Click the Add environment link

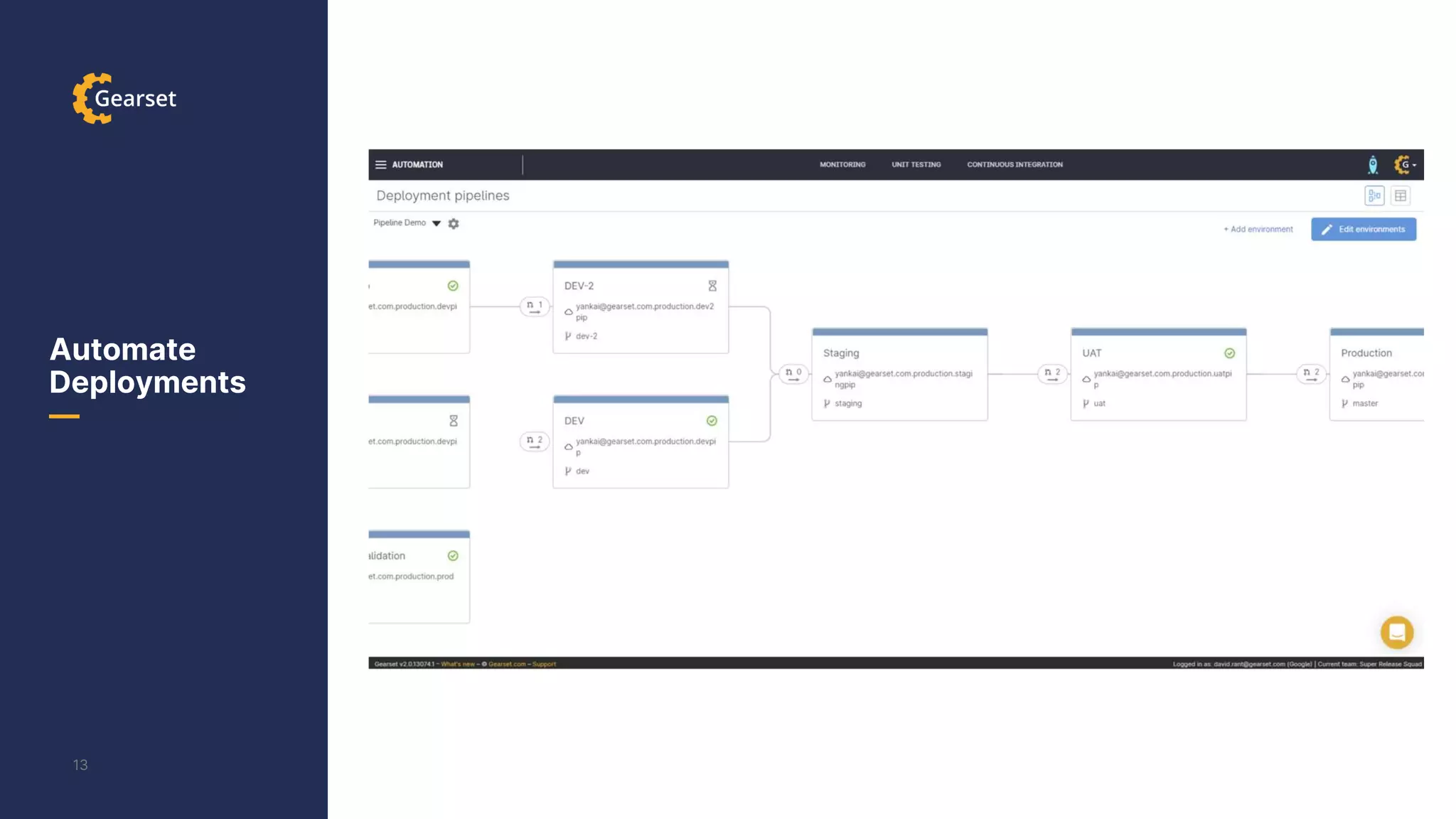(x=1258, y=229)
